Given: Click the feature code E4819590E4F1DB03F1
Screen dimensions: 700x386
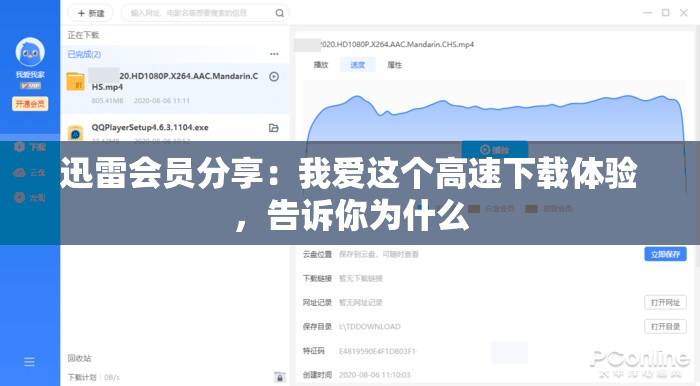Looking at the screenshot, I should (377, 351).
